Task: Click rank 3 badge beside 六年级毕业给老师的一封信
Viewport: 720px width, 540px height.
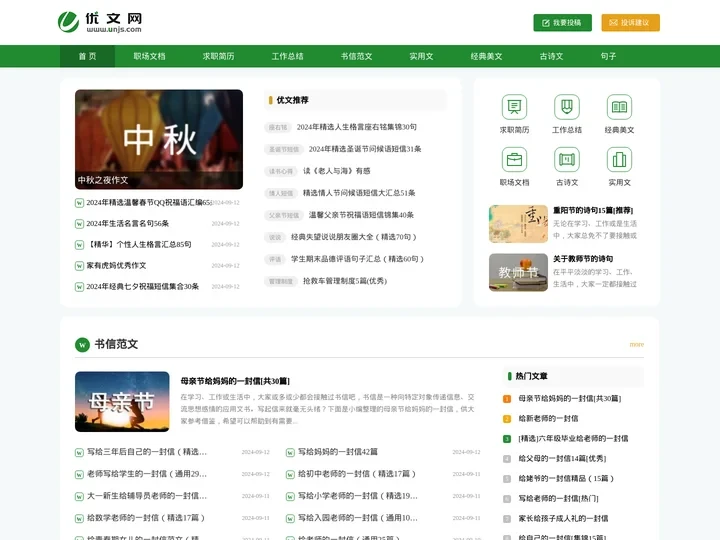Action: click(x=507, y=439)
